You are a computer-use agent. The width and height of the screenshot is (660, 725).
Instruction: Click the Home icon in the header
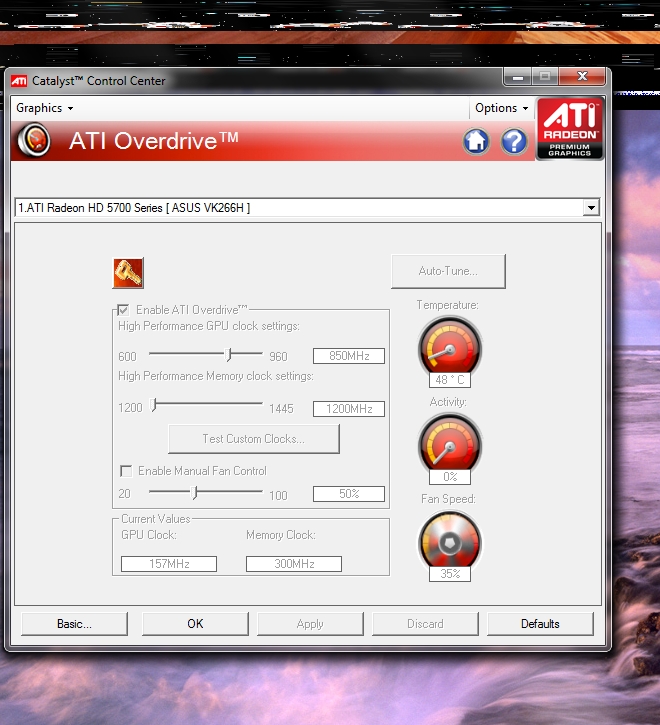click(476, 141)
